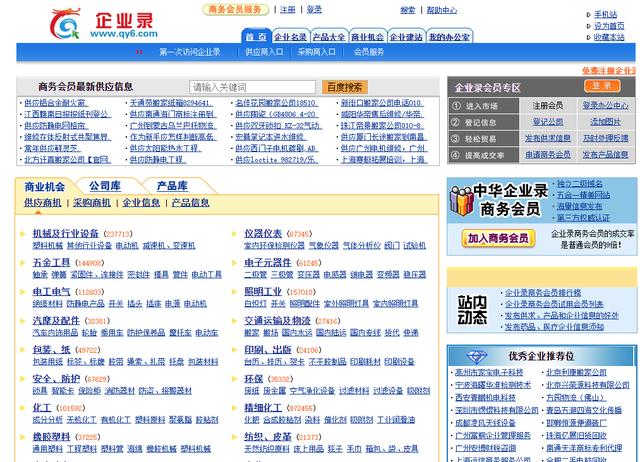Open the 电子元器件 category
Image resolution: width=640 pixels, height=462 pixels.
(x=268, y=263)
